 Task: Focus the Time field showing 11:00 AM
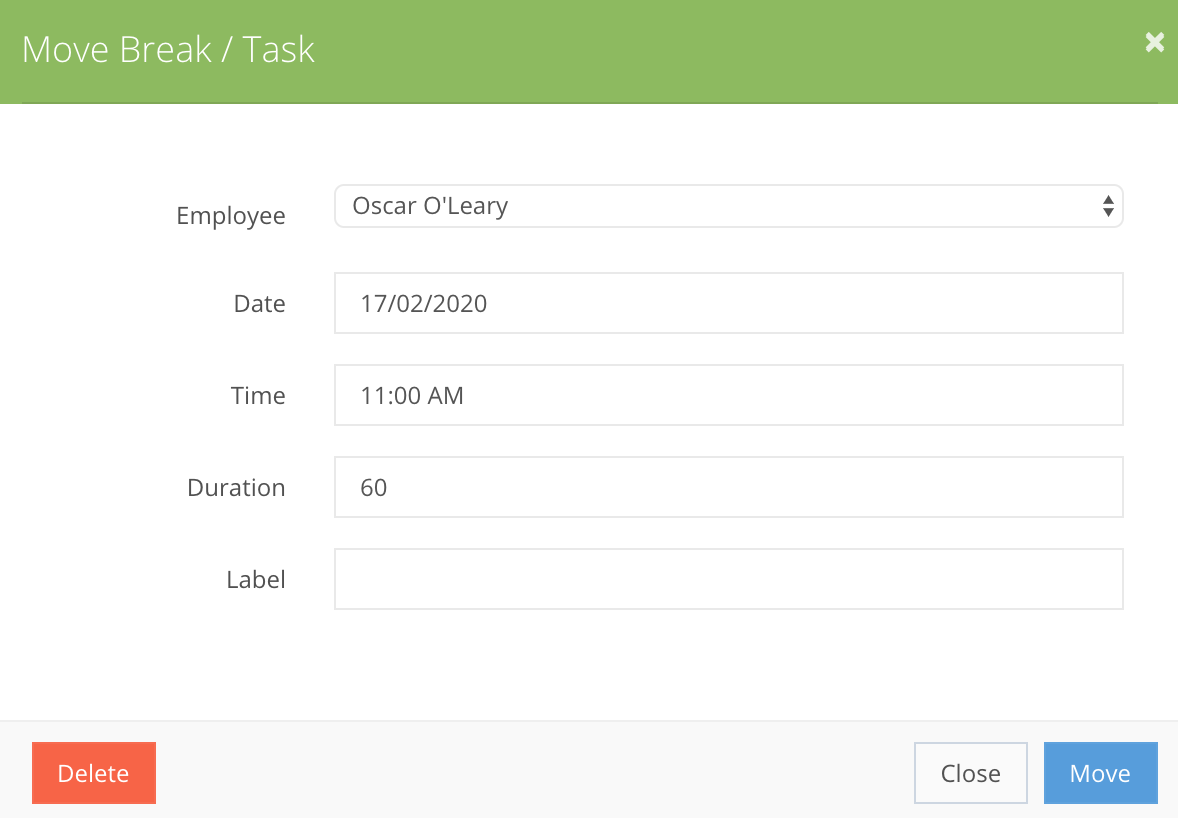(x=728, y=395)
